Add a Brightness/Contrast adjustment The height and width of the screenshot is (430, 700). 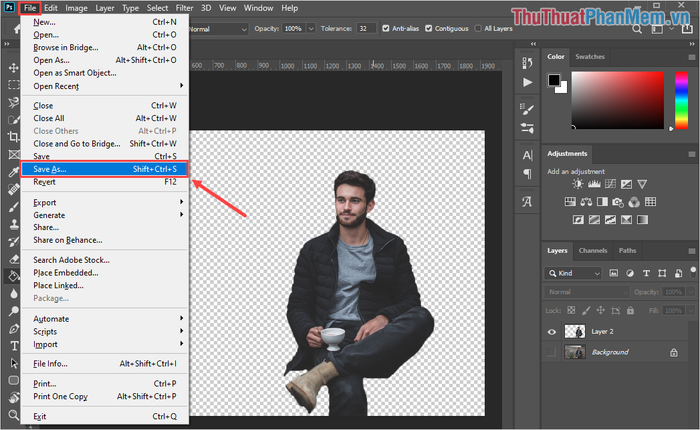point(578,184)
